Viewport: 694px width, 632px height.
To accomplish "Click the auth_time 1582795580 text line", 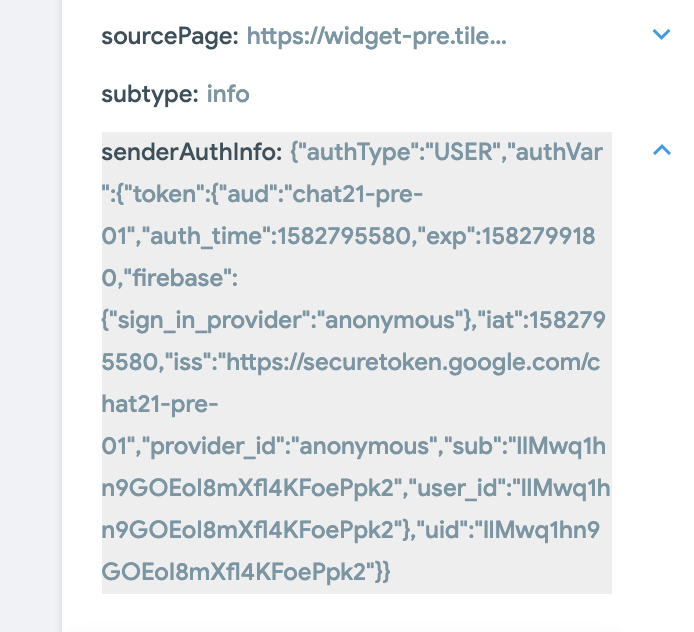I will point(348,236).
